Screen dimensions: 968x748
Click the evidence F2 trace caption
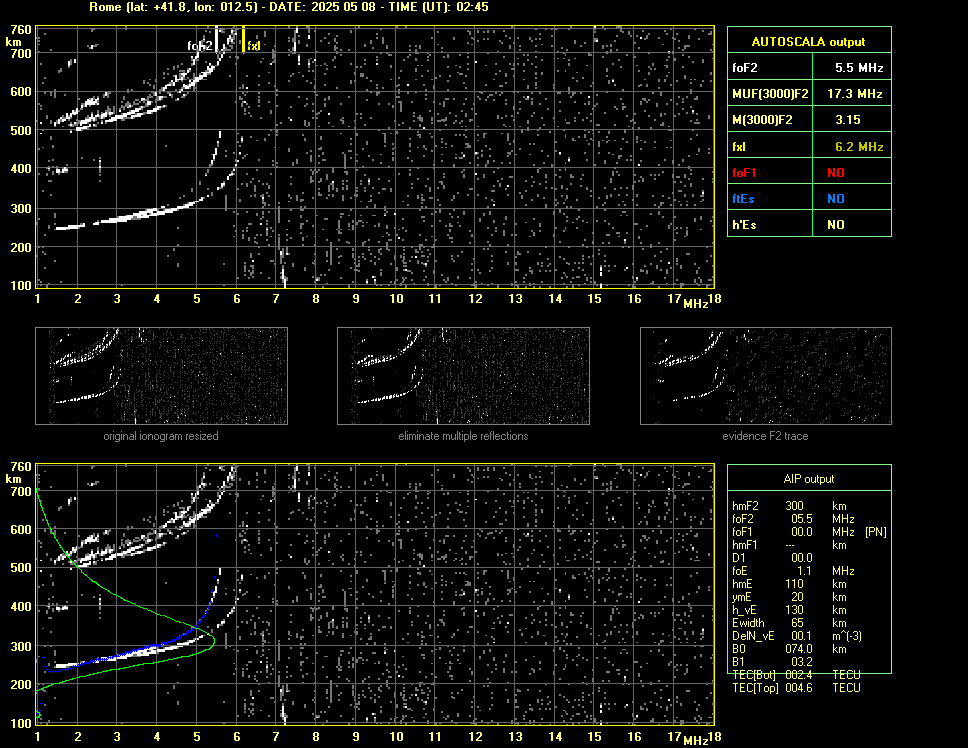[x=765, y=436]
